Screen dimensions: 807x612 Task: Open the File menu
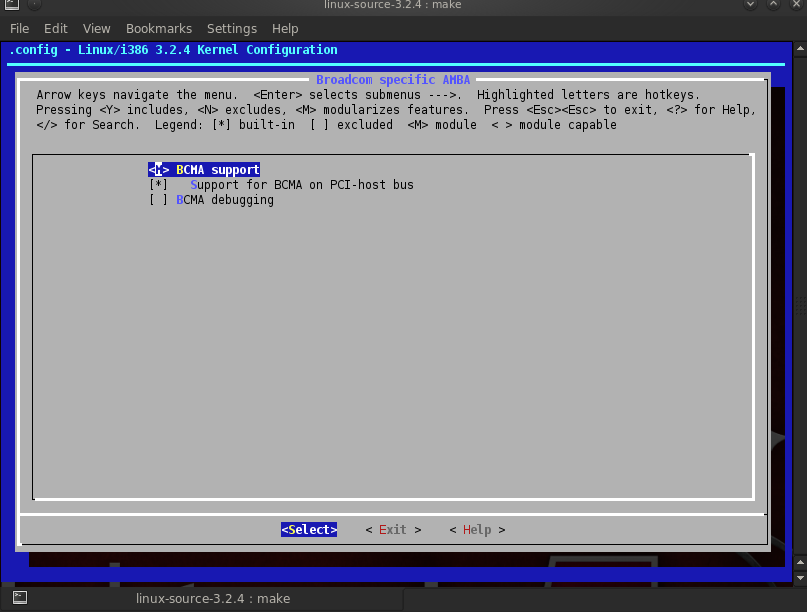(20, 29)
